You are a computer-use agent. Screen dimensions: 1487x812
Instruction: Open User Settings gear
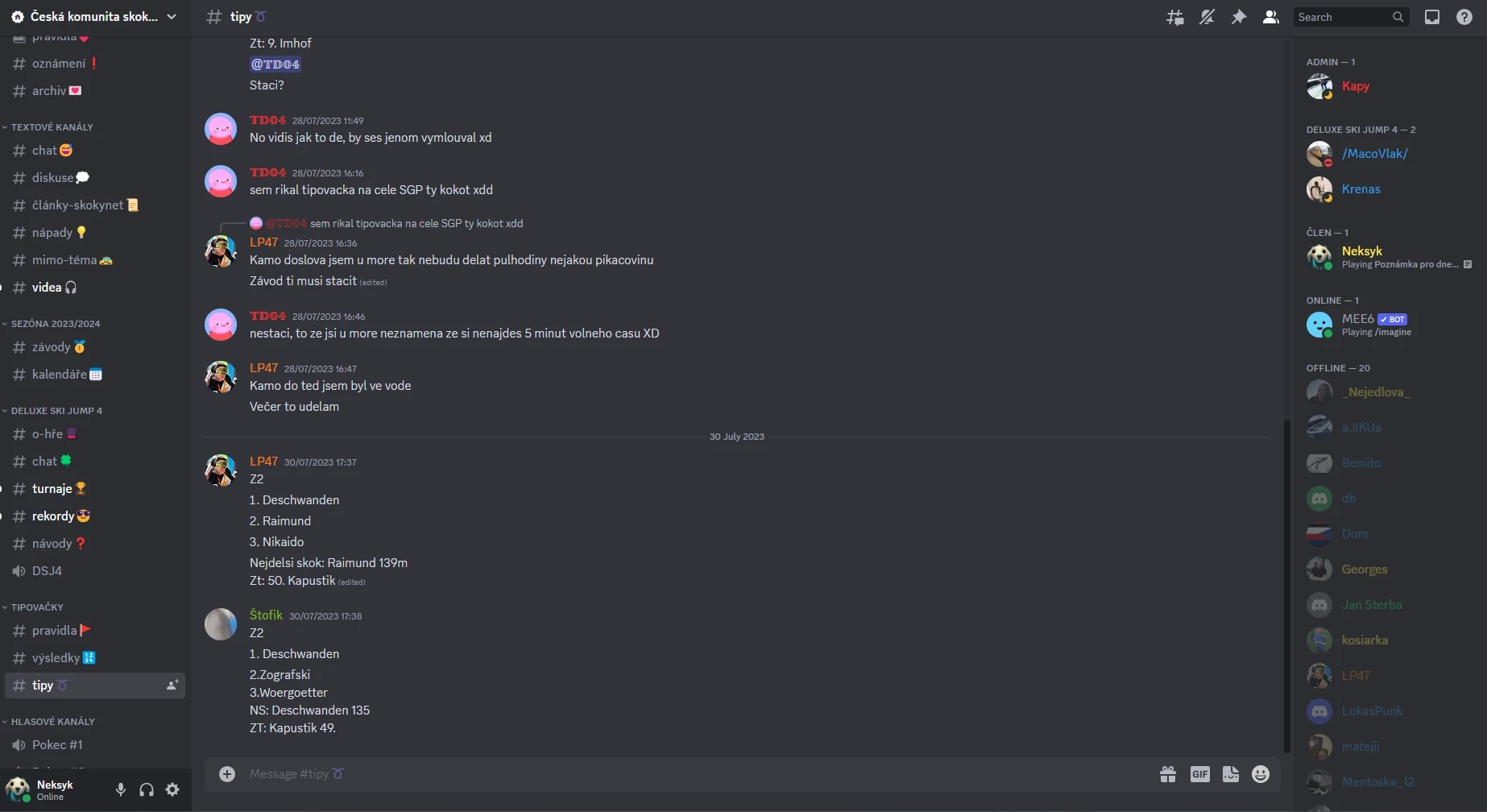pos(172,789)
